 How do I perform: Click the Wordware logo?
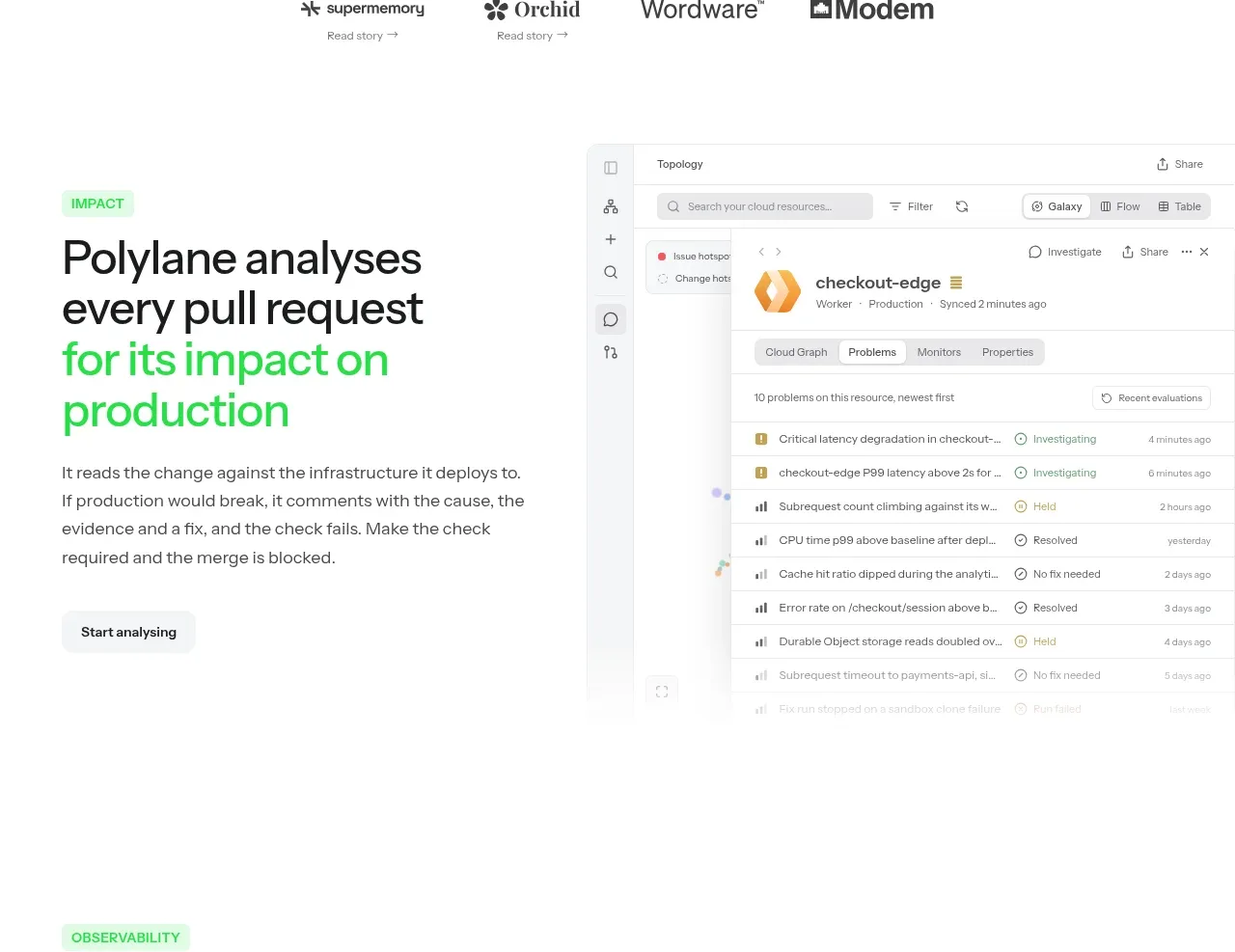point(702,10)
